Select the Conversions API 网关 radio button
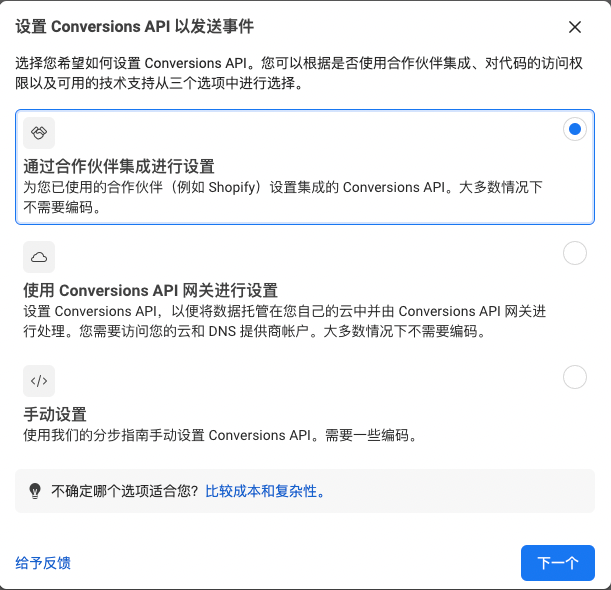This screenshot has height=590, width=611. [x=575, y=253]
